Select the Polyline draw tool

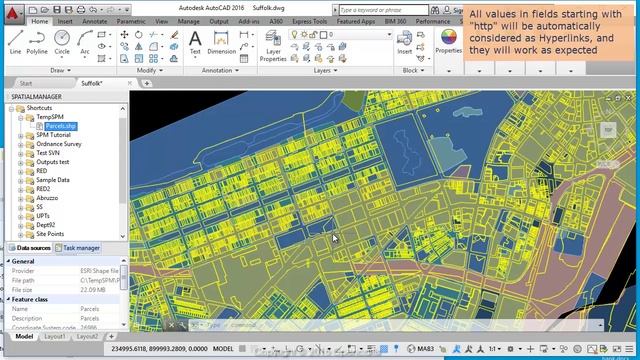point(37,42)
